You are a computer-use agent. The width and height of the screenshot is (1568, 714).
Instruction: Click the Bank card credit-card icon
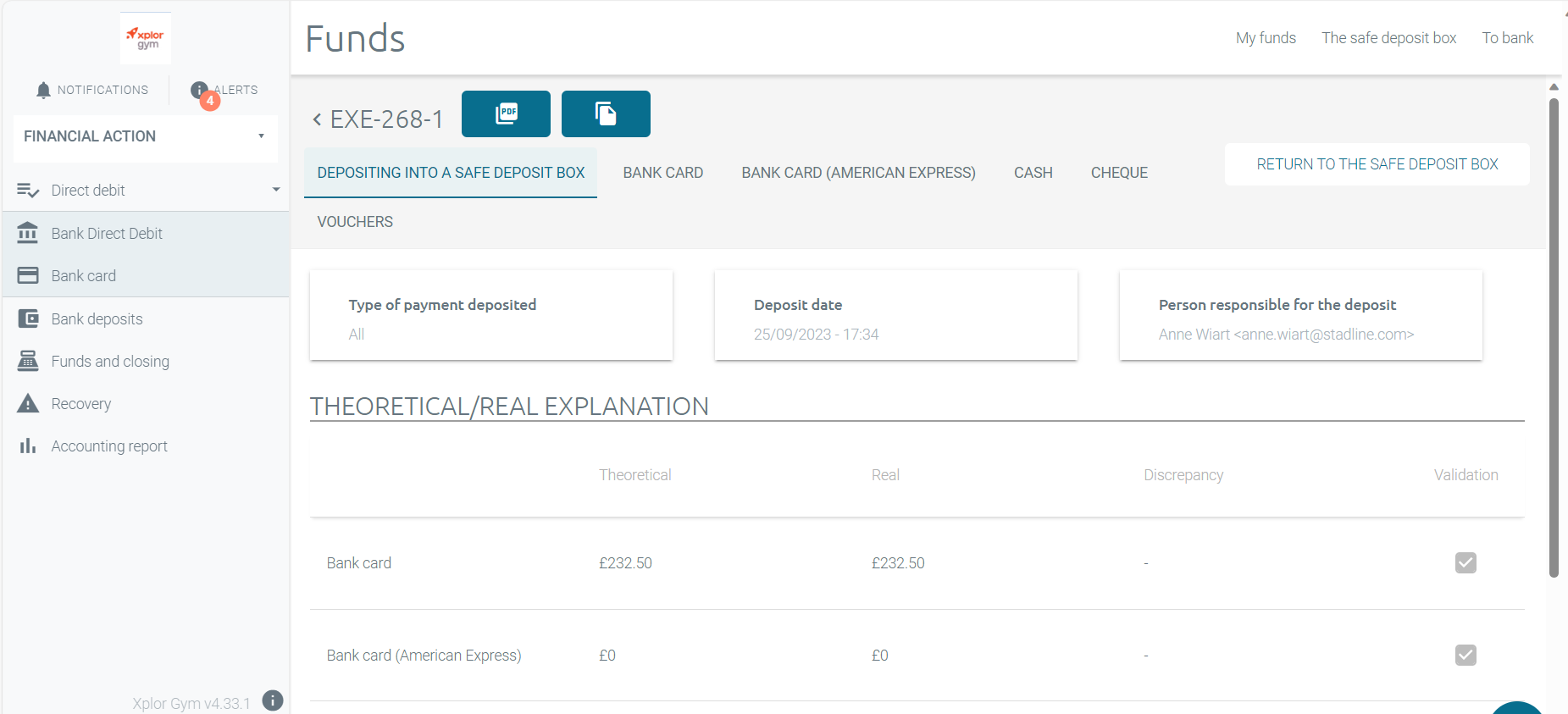[x=28, y=275]
